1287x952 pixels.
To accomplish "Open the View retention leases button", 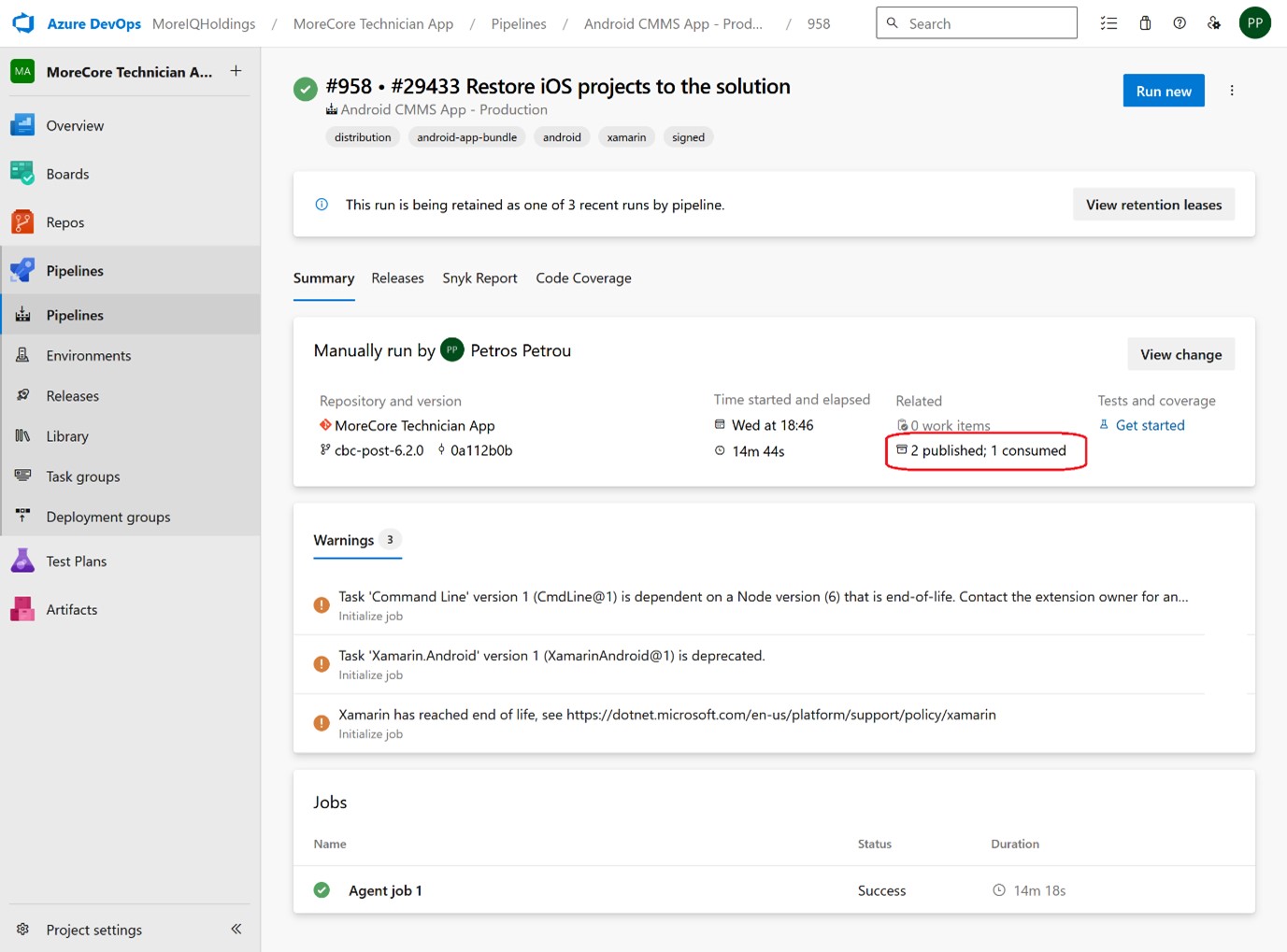I will point(1153,205).
